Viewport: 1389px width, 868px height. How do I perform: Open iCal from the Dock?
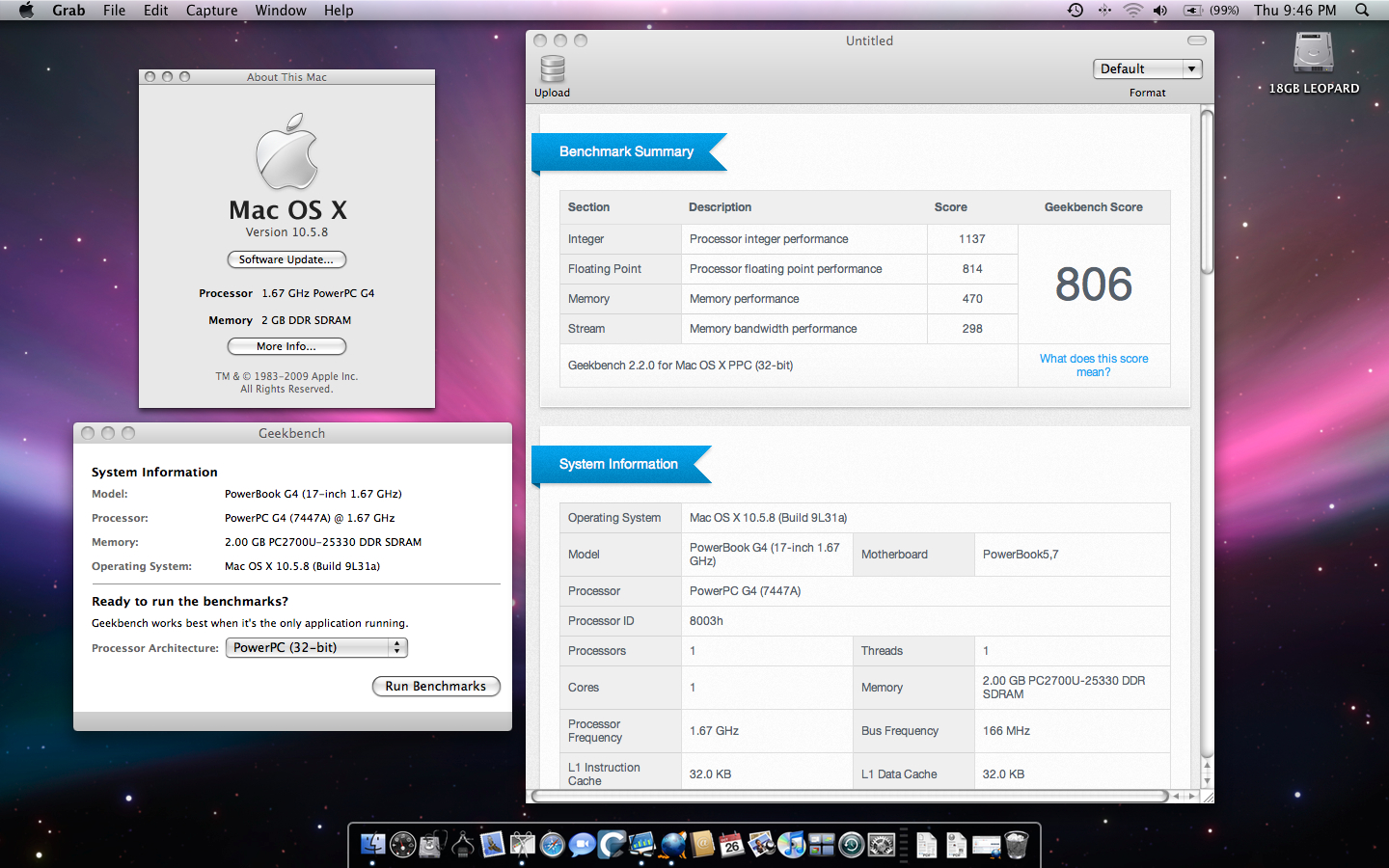pyautogui.click(x=731, y=845)
